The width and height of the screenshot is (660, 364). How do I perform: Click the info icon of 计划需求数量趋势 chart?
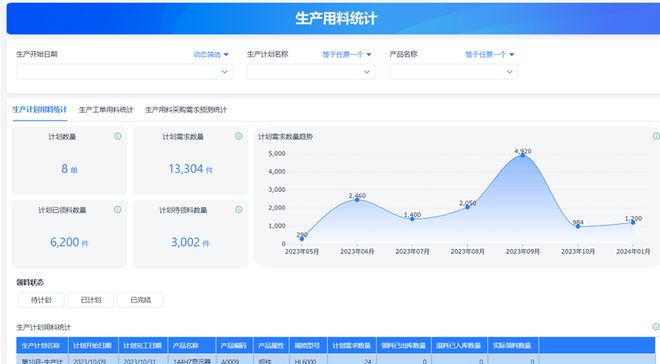[x=656, y=136]
